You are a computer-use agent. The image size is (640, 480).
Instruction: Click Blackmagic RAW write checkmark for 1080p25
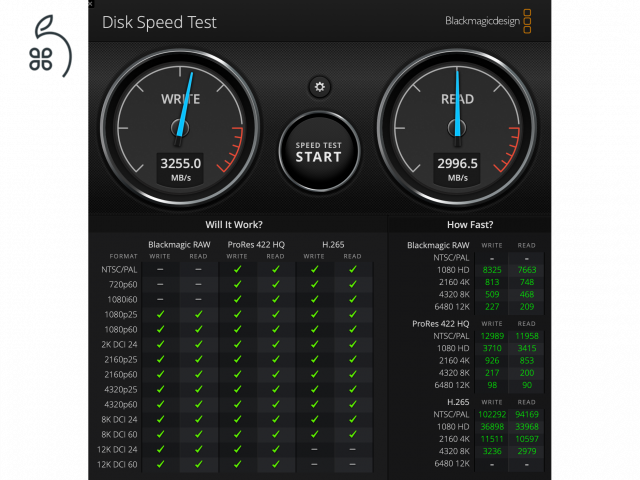click(x=160, y=314)
